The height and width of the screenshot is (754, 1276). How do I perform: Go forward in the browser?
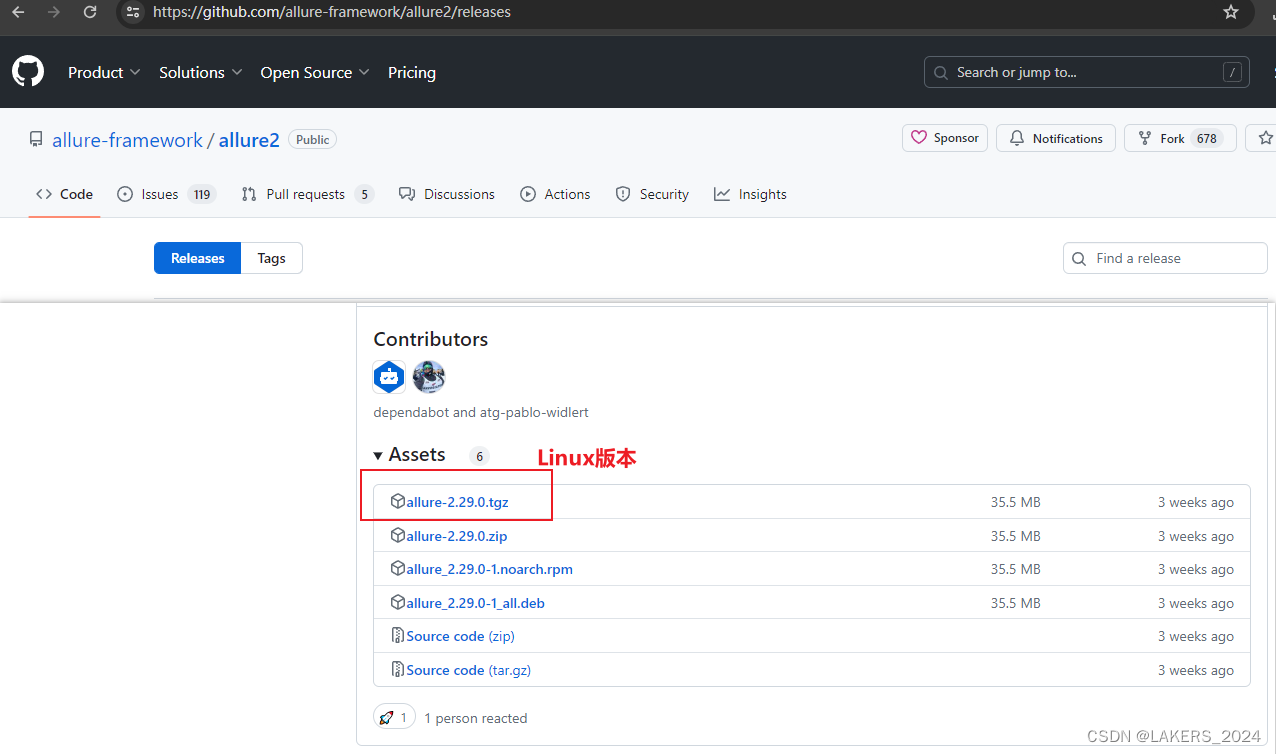click(x=54, y=12)
